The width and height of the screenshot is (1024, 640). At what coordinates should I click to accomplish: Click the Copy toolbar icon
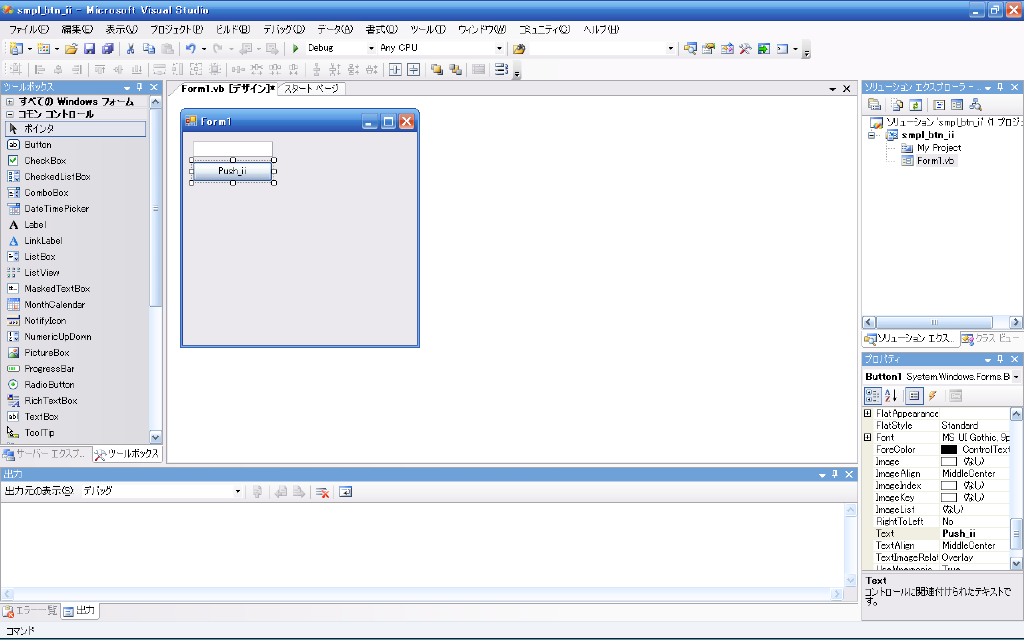[x=149, y=48]
